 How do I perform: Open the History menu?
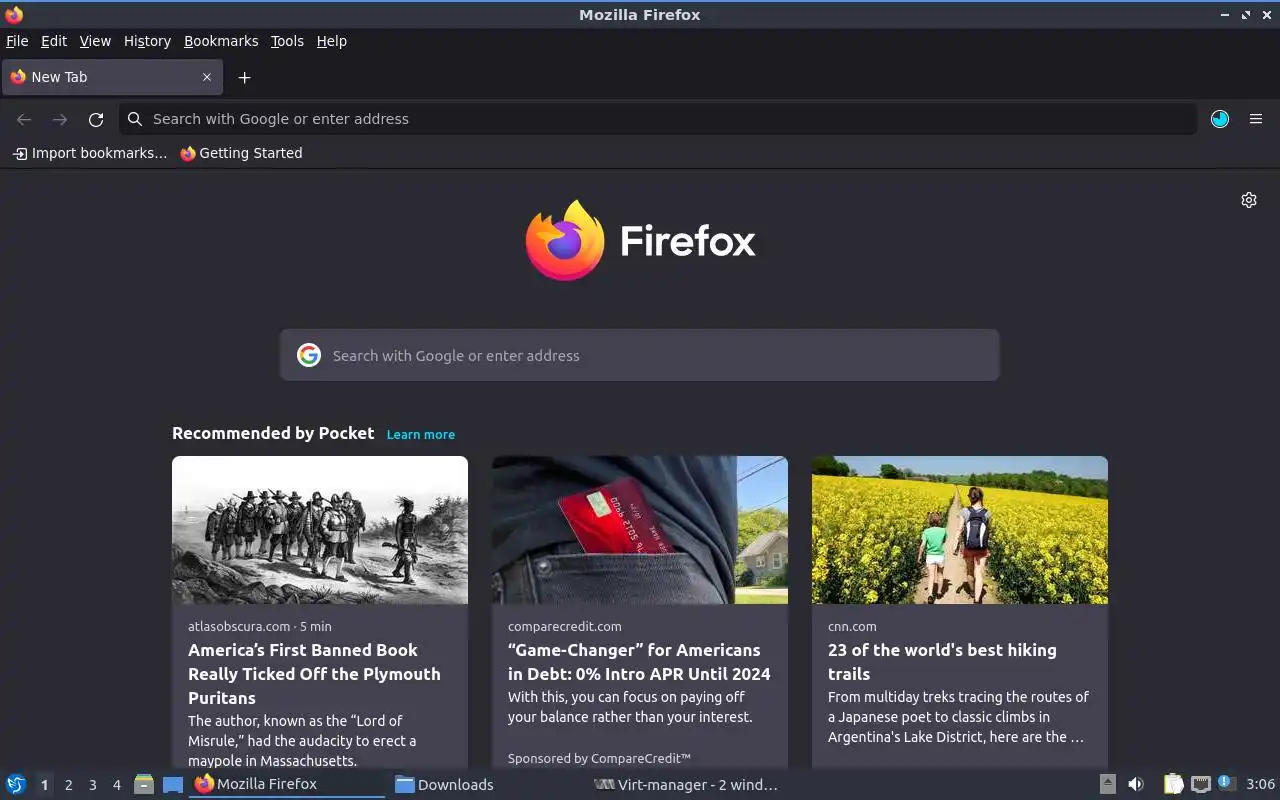click(147, 41)
